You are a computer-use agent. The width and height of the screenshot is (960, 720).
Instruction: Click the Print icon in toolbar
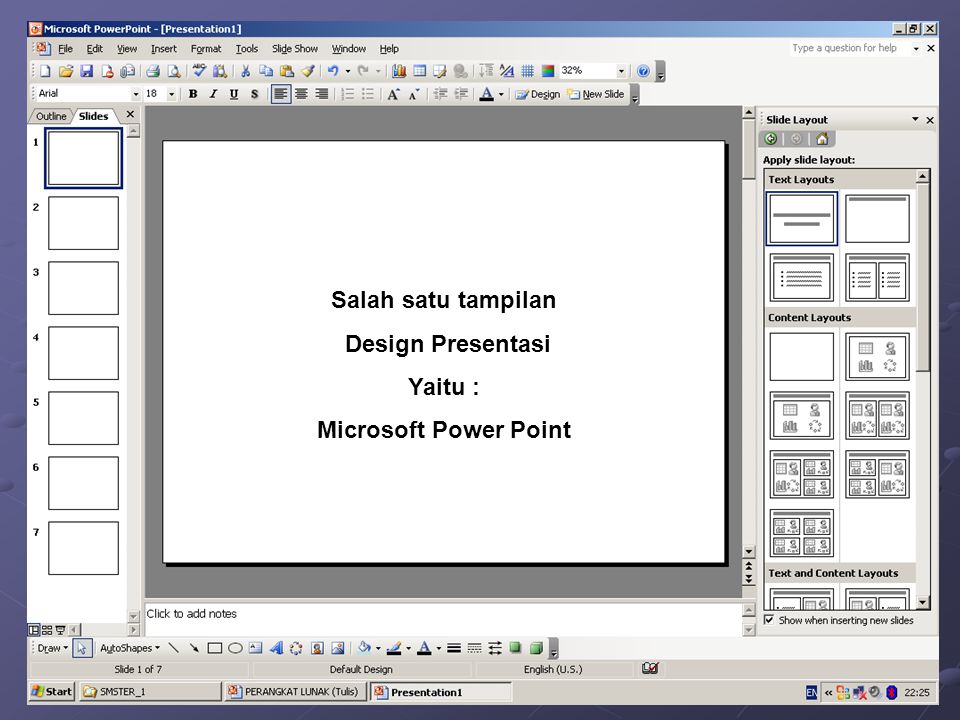point(153,71)
